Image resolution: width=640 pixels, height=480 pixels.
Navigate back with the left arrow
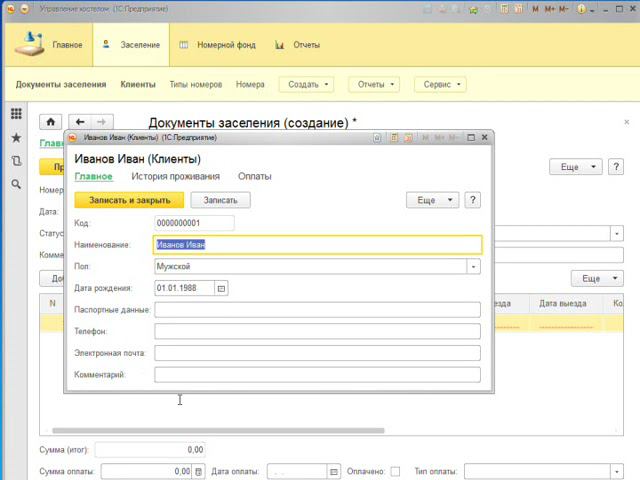(x=80, y=122)
